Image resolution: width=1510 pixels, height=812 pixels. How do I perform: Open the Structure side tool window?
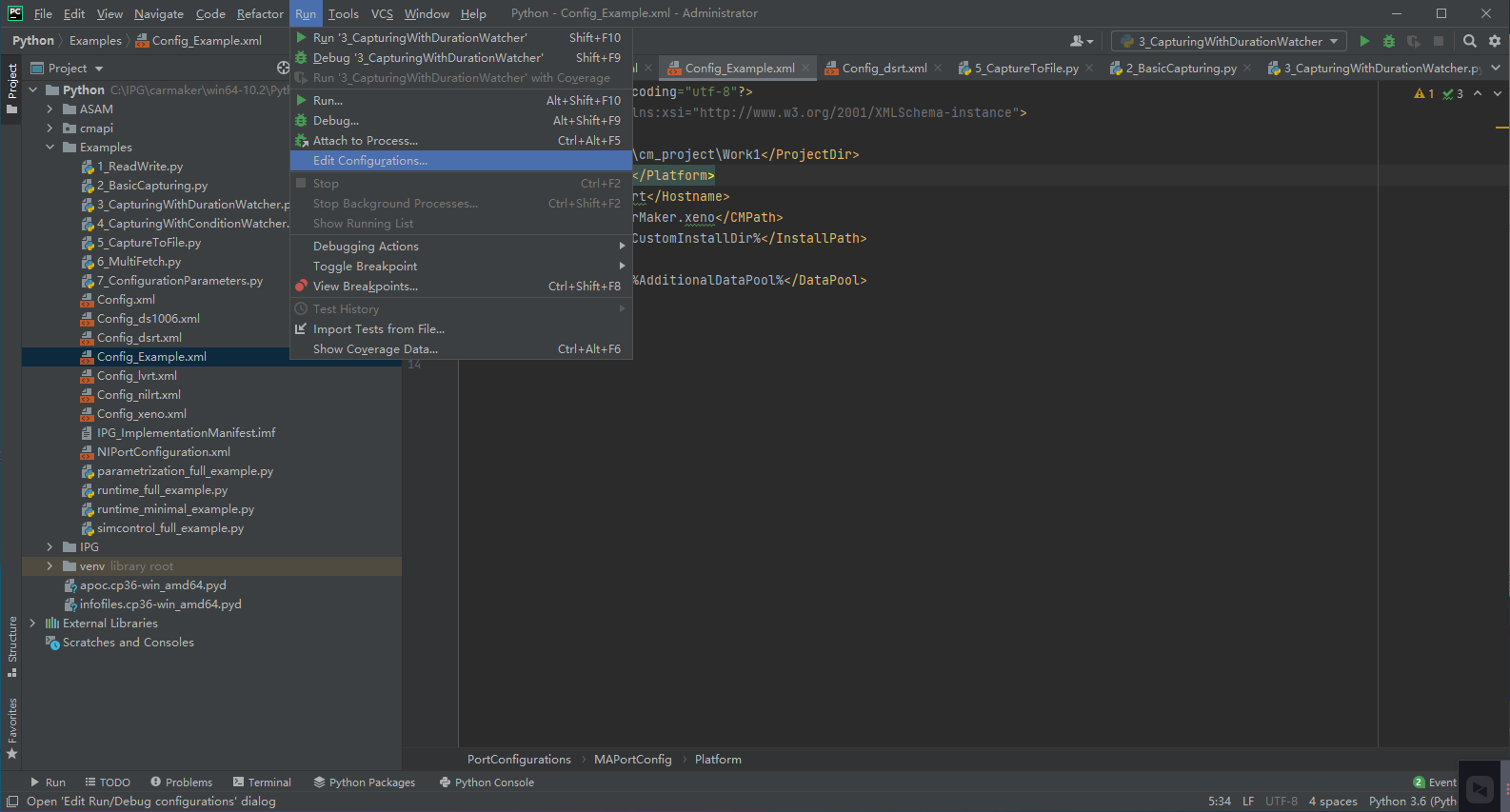[11, 646]
